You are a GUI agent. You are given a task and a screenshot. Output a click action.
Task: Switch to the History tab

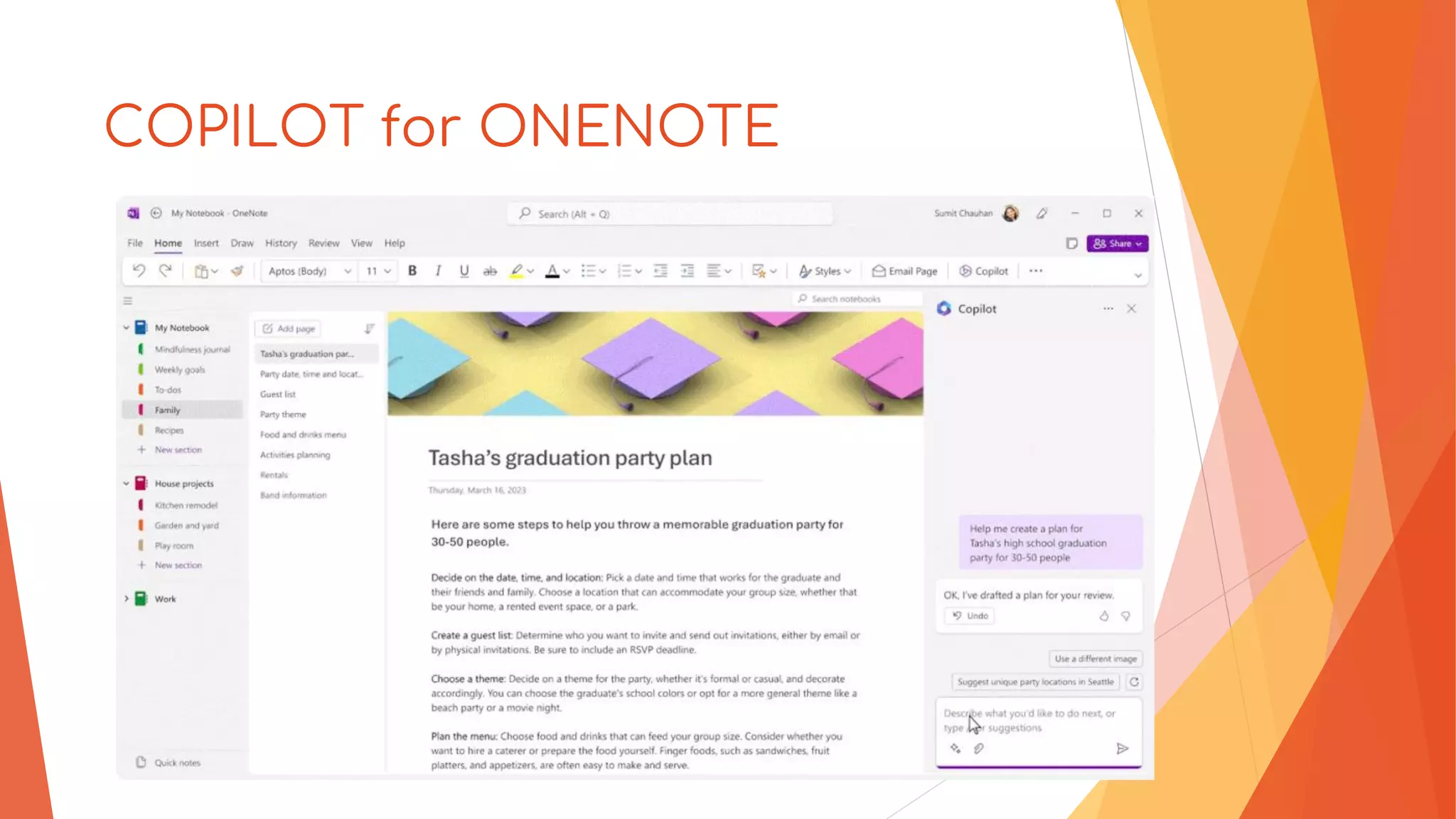click(281, 243)
